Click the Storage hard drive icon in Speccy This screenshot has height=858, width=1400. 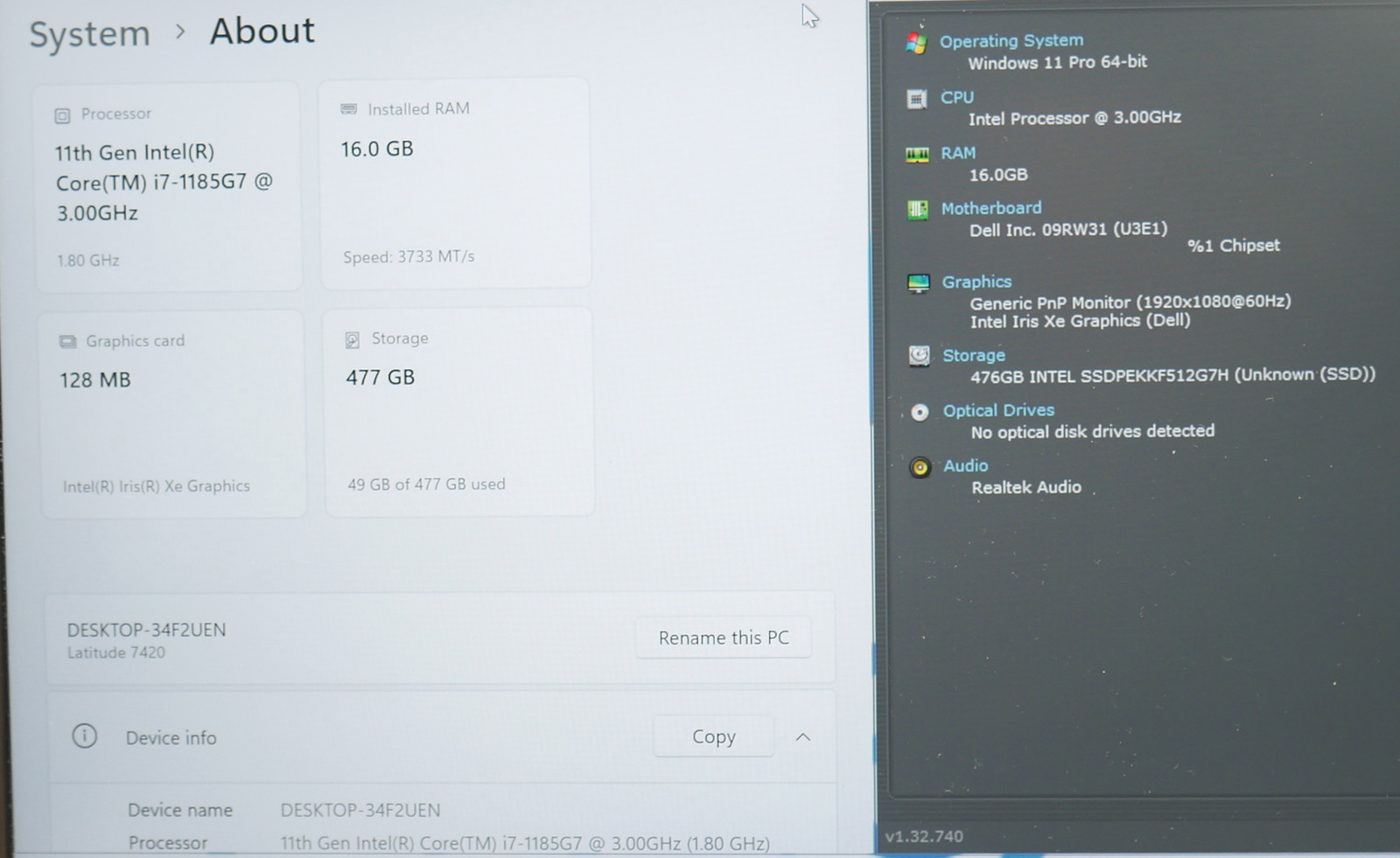tap(919, 356)
